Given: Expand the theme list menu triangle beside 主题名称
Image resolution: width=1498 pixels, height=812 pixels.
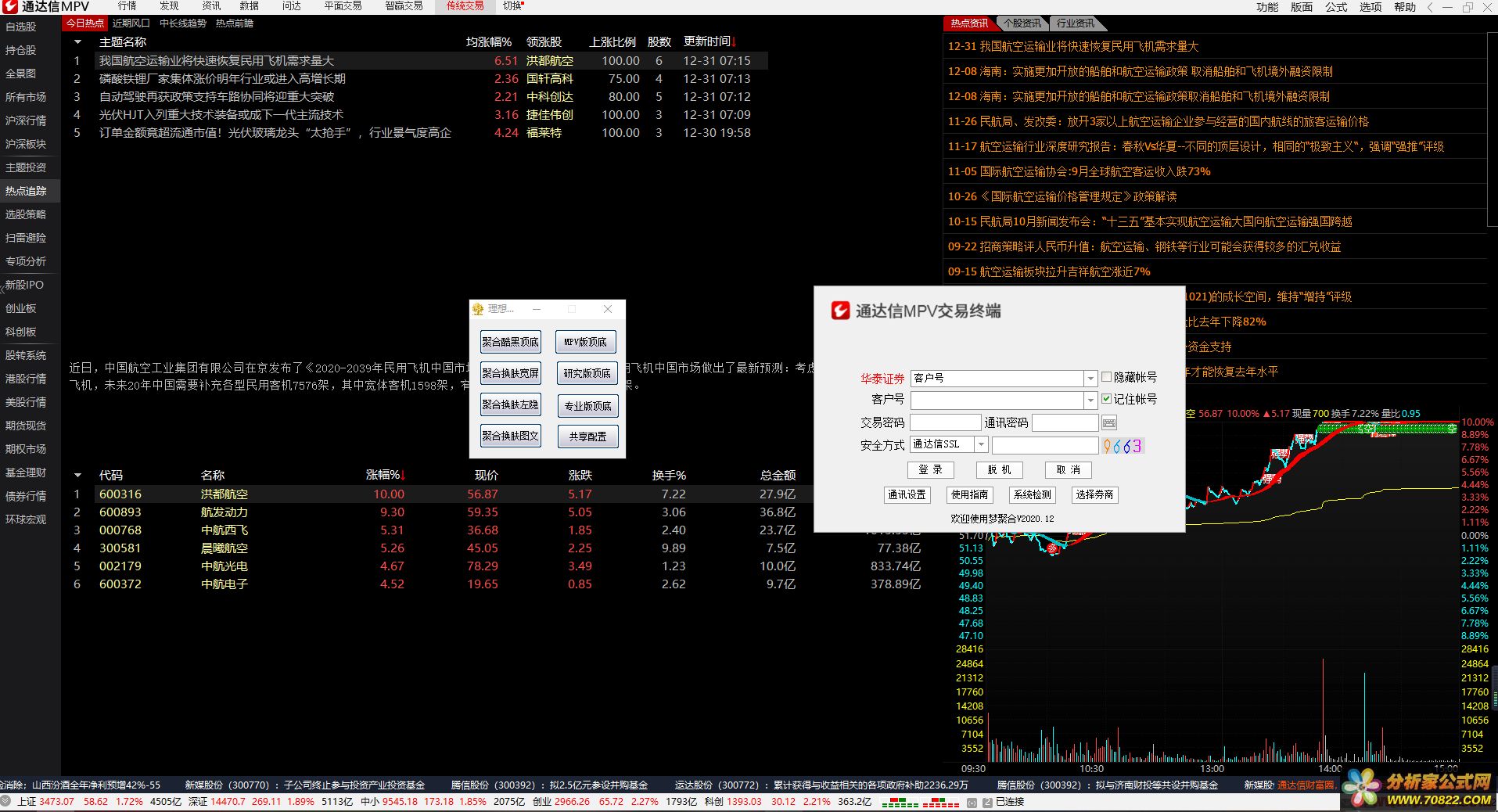Looking at the screenshot, I should 77,42.
